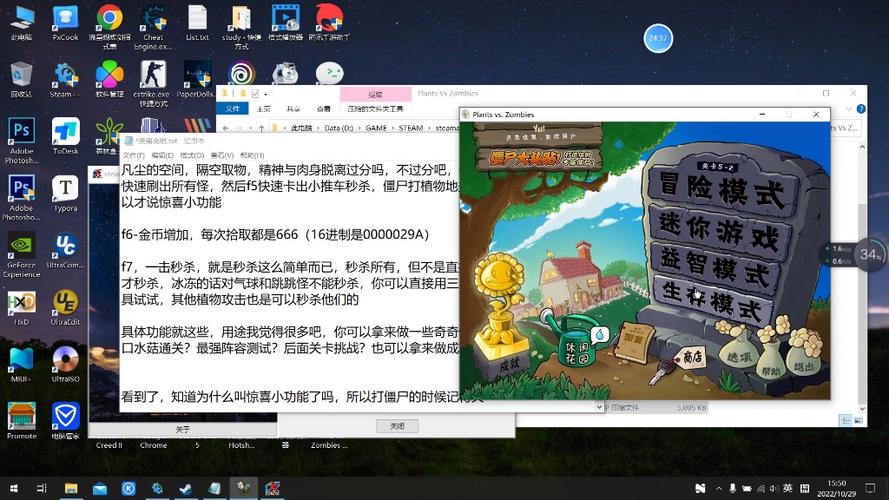The height and width of the screenshot is (500, 889).
Task: Click the Help vase (帮助)
Action: 772,361
